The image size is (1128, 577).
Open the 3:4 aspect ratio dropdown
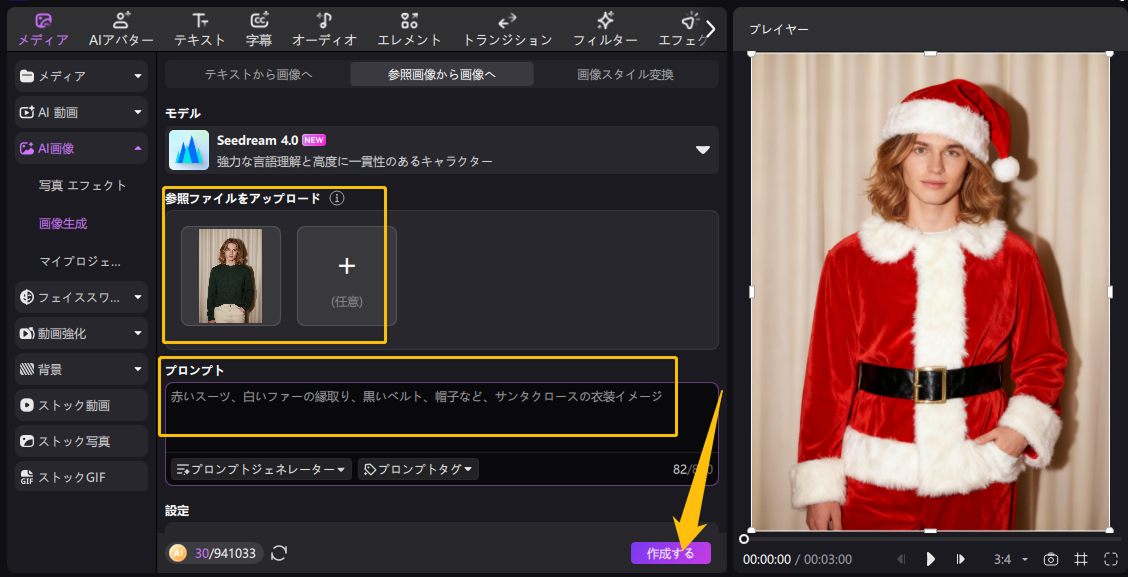1010,559
